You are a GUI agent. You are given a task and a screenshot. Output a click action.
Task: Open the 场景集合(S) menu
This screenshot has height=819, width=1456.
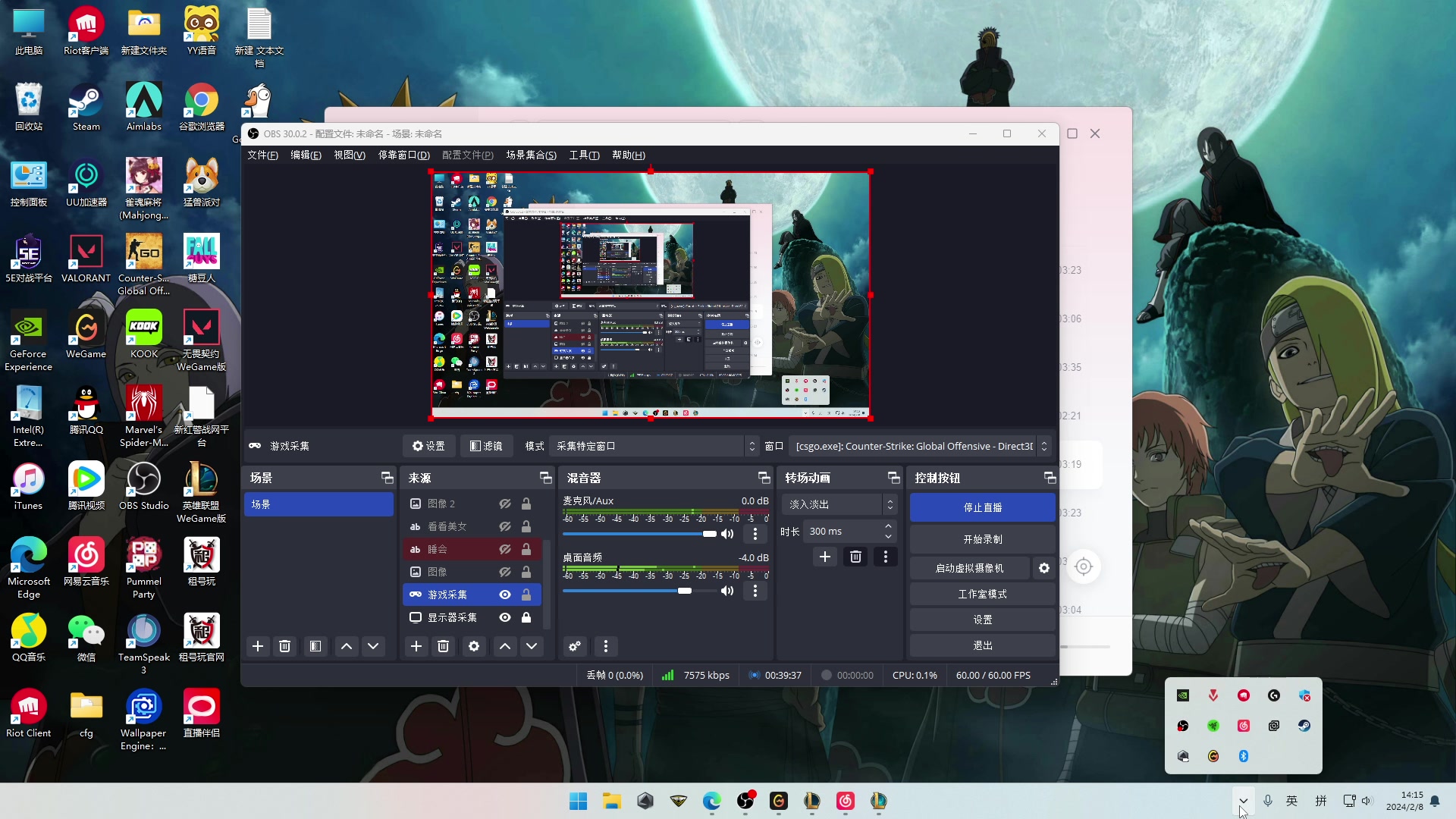point(532,155)
